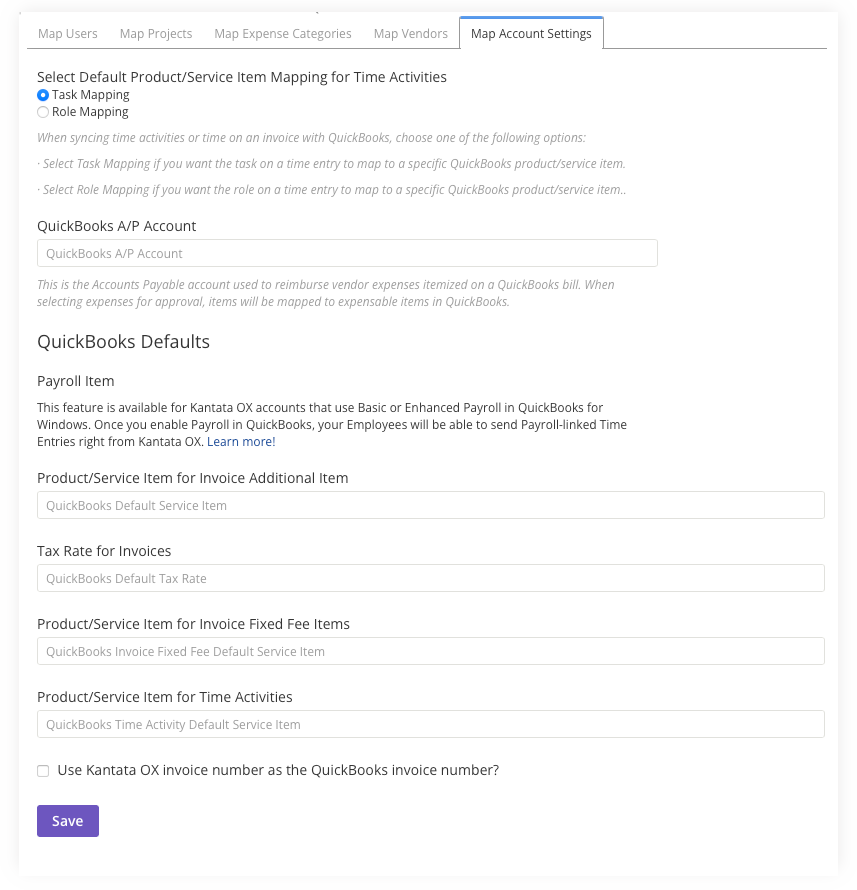Click the Tax Rate for Invoices label

104,551
